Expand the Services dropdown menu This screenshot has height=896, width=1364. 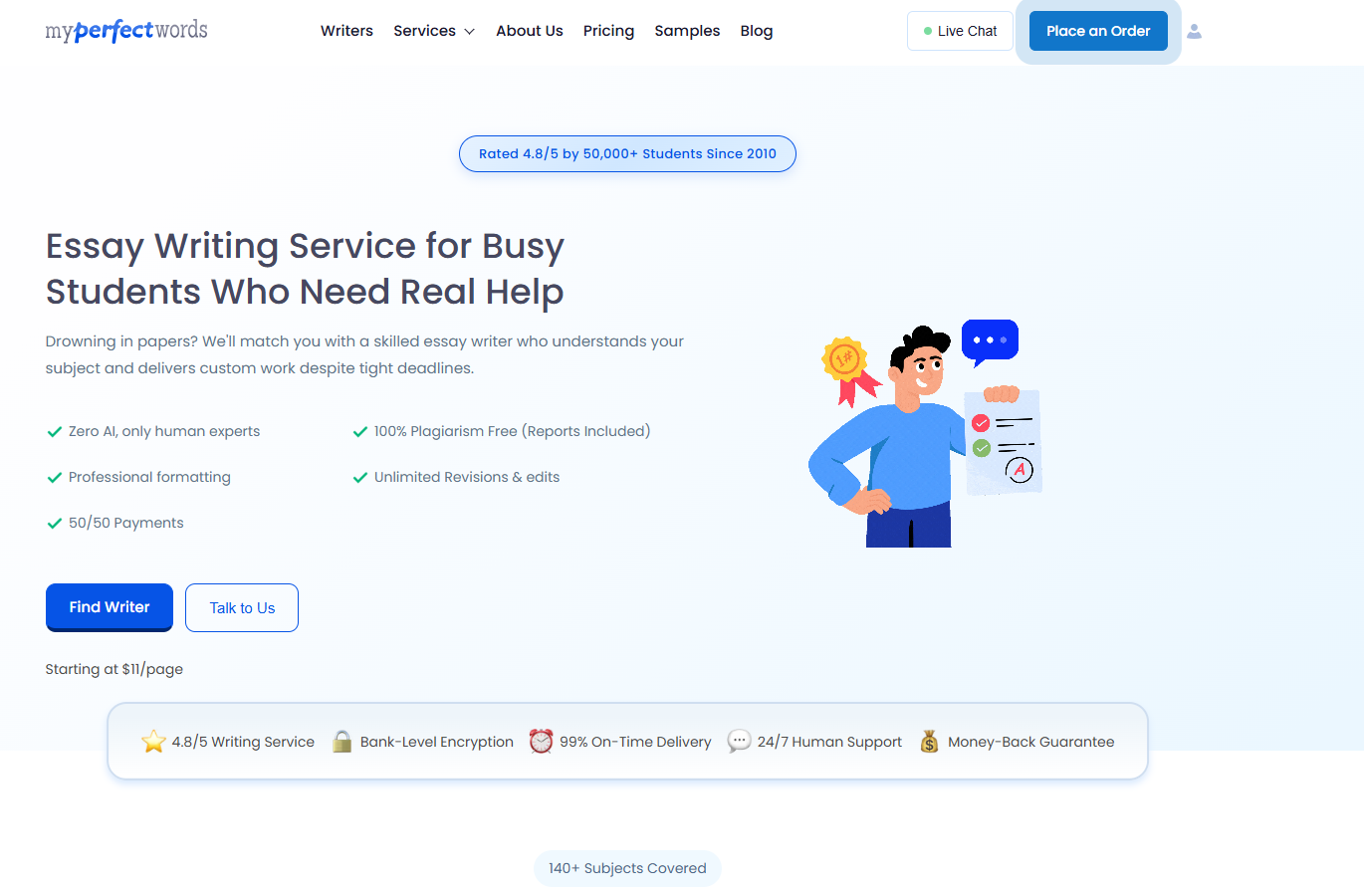434,31
